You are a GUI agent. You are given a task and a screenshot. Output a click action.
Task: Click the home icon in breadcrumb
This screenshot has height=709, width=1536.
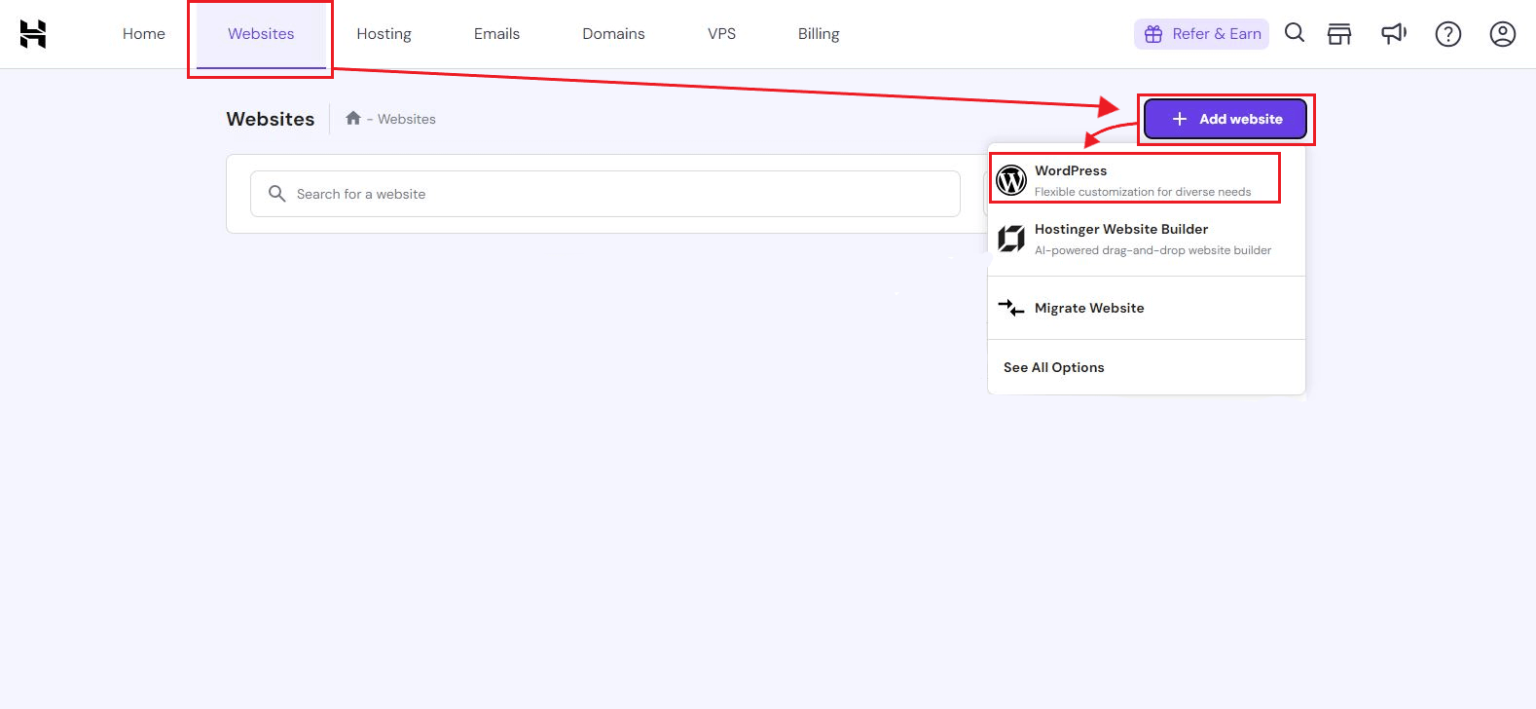(353, 118)
